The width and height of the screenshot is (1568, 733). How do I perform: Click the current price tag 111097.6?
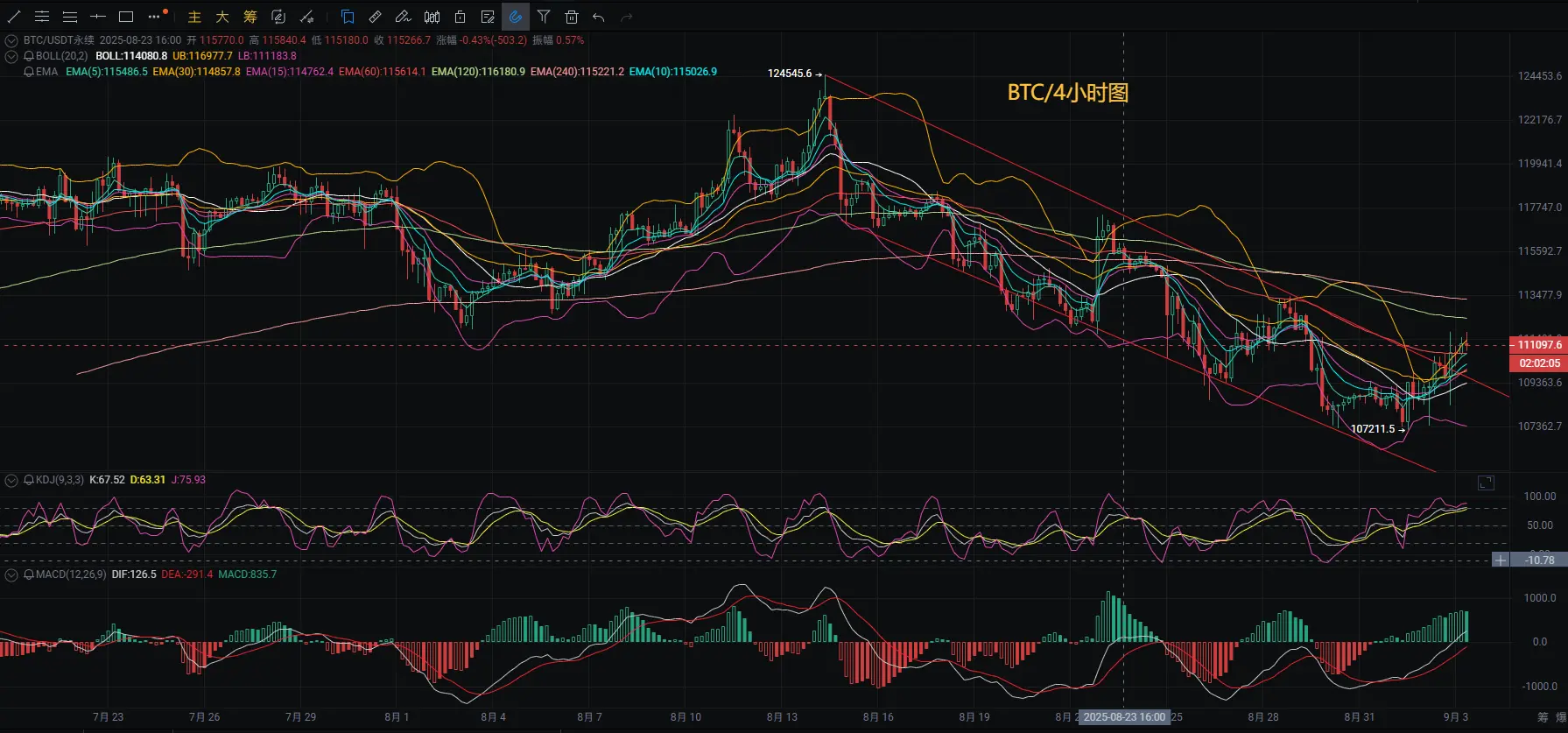pos(1538,345)
